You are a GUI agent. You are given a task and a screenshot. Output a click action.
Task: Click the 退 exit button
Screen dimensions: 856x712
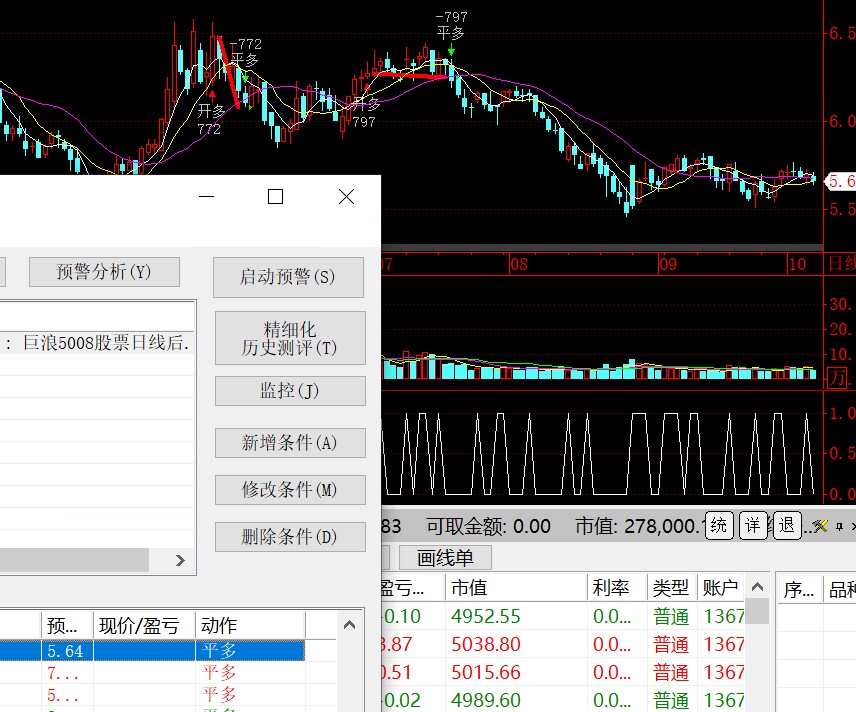787,525
